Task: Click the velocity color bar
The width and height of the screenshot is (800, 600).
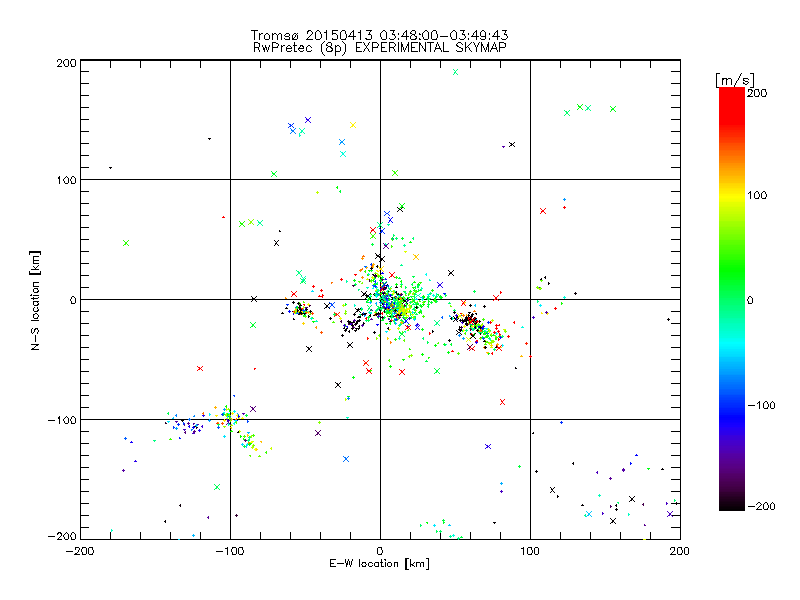Action: 732,299
